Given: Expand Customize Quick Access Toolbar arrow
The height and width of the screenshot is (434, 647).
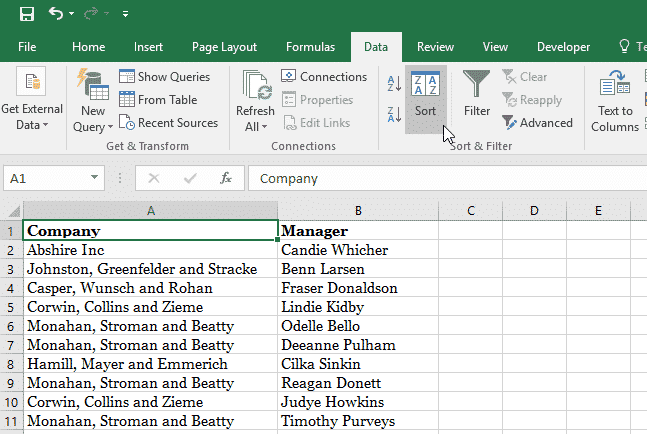Looking at the screenshot, I should (x=125, y=14).
